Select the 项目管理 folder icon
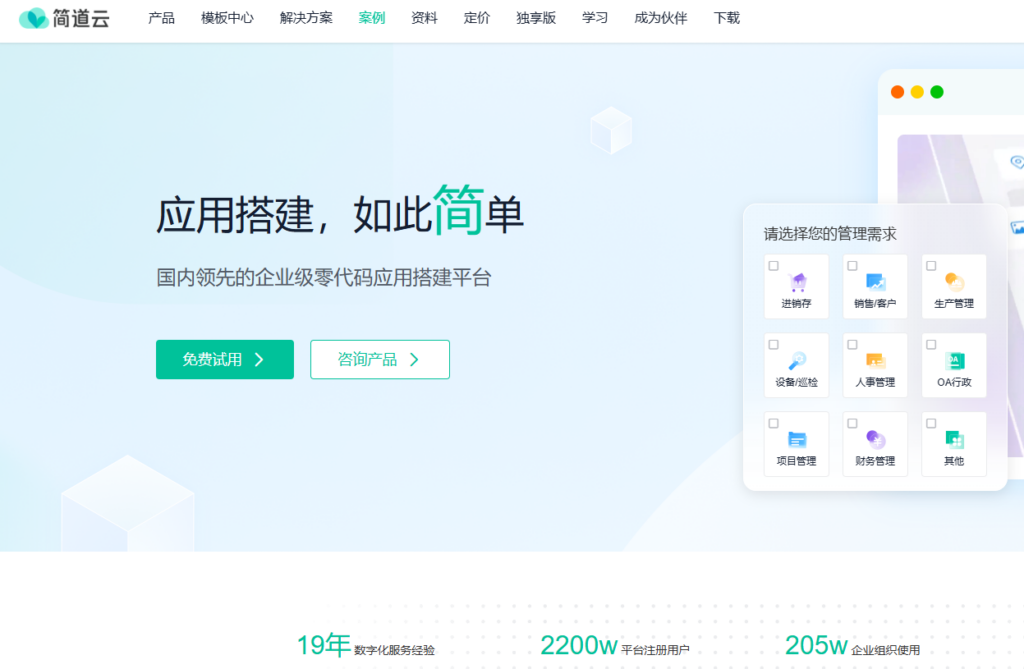Image resolution: width=1024 pixels, height=669 pixels. 797,440
